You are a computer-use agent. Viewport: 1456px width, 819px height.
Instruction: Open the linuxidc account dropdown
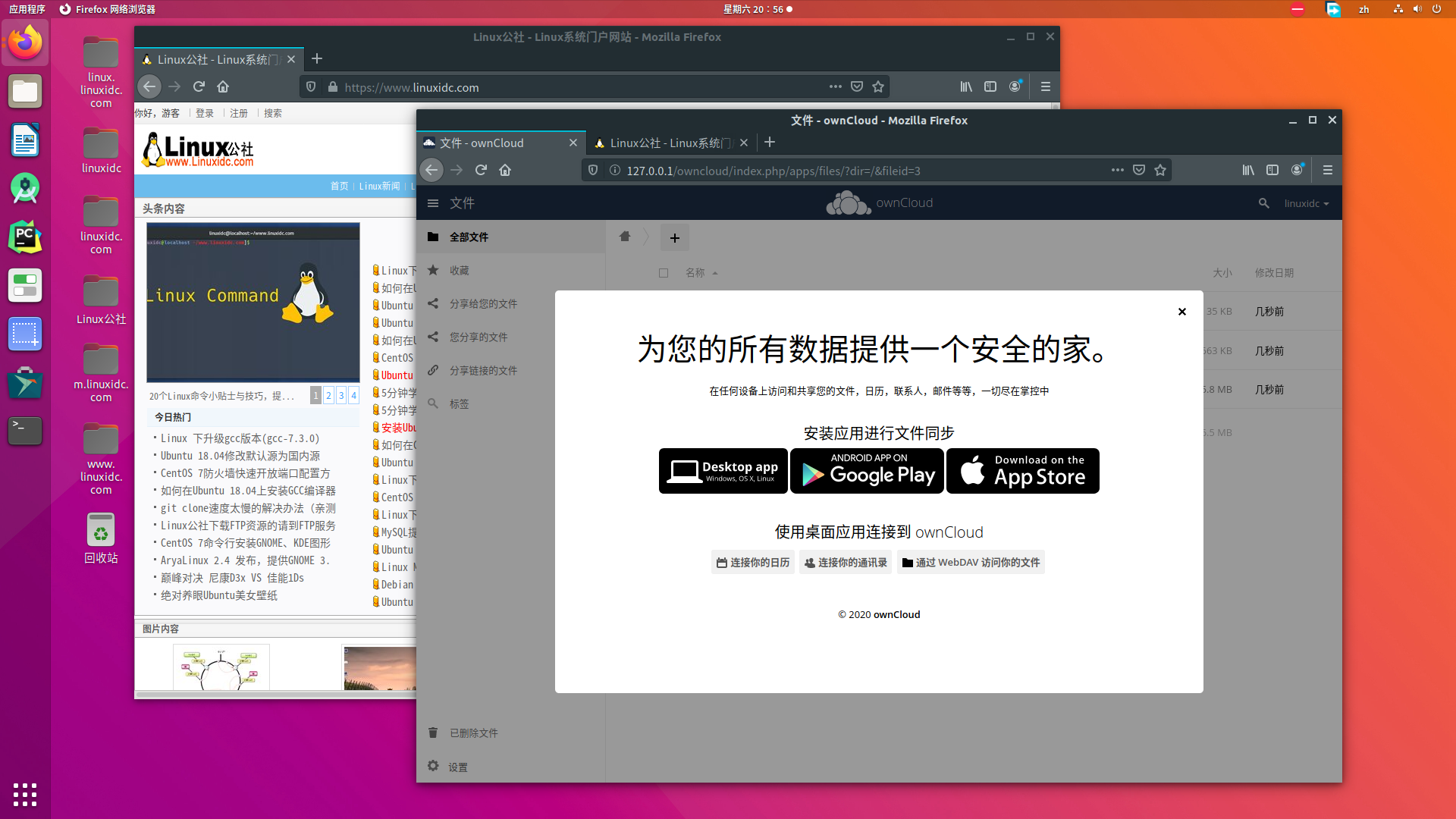1306,203
